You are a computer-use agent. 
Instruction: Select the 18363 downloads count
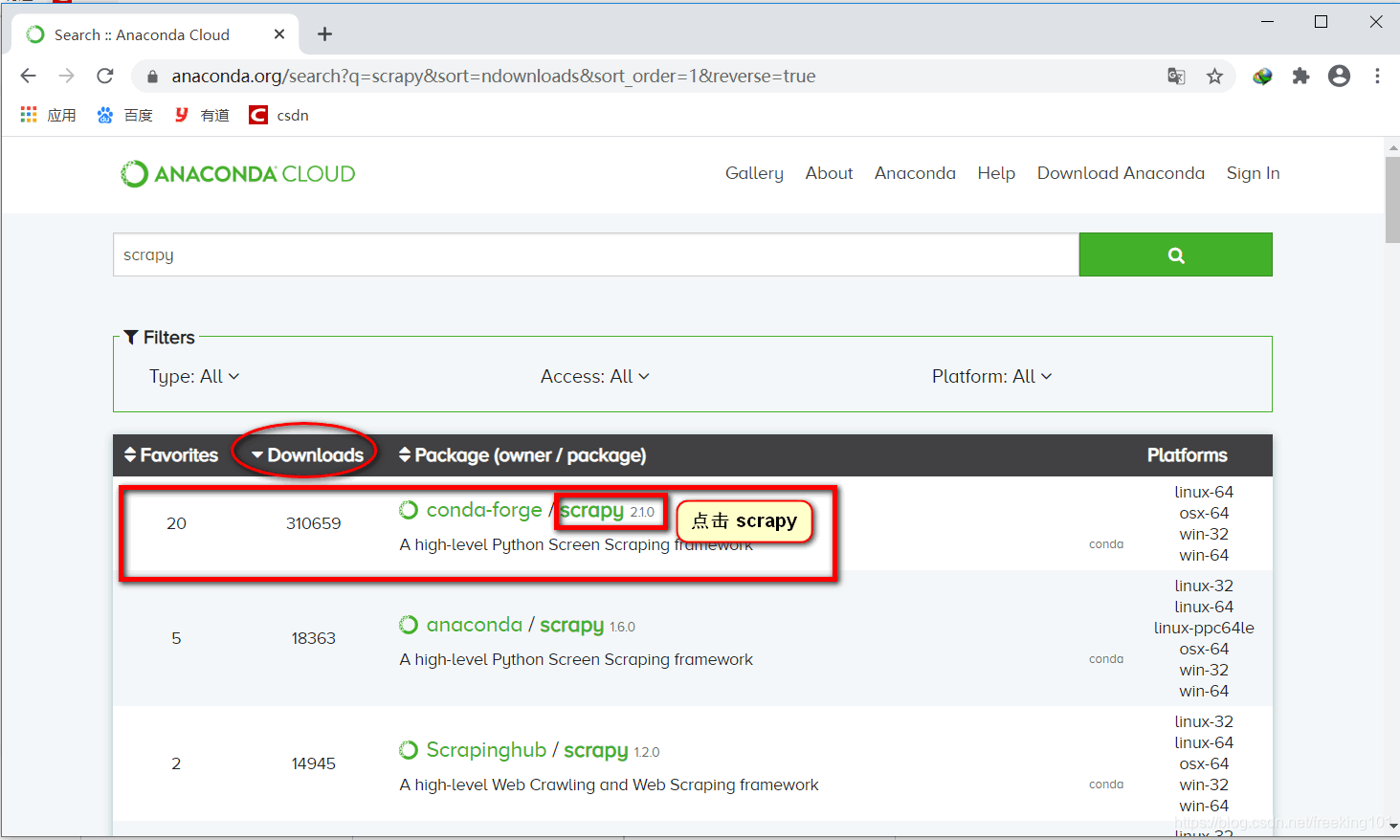coord(314,638)
